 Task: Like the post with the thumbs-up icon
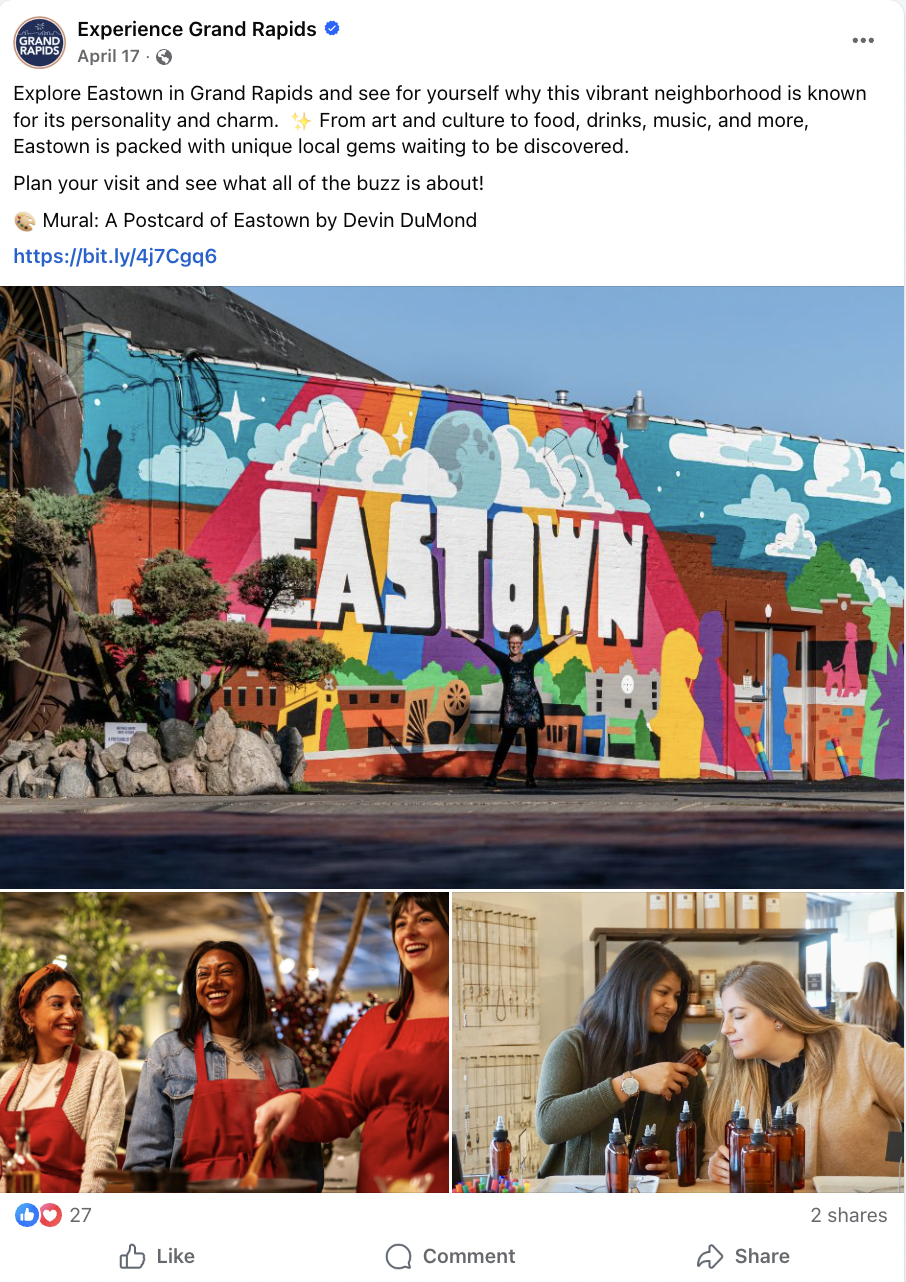point(132,1256)
